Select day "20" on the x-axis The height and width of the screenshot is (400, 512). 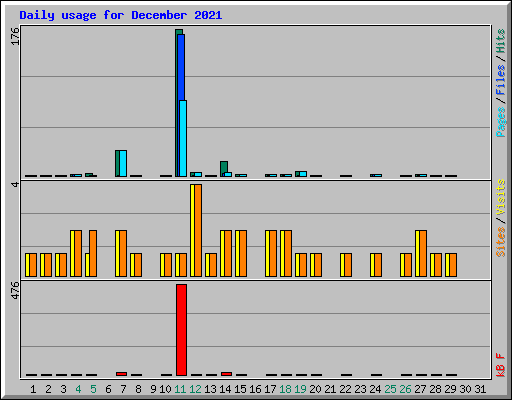[x=315, y=389]
